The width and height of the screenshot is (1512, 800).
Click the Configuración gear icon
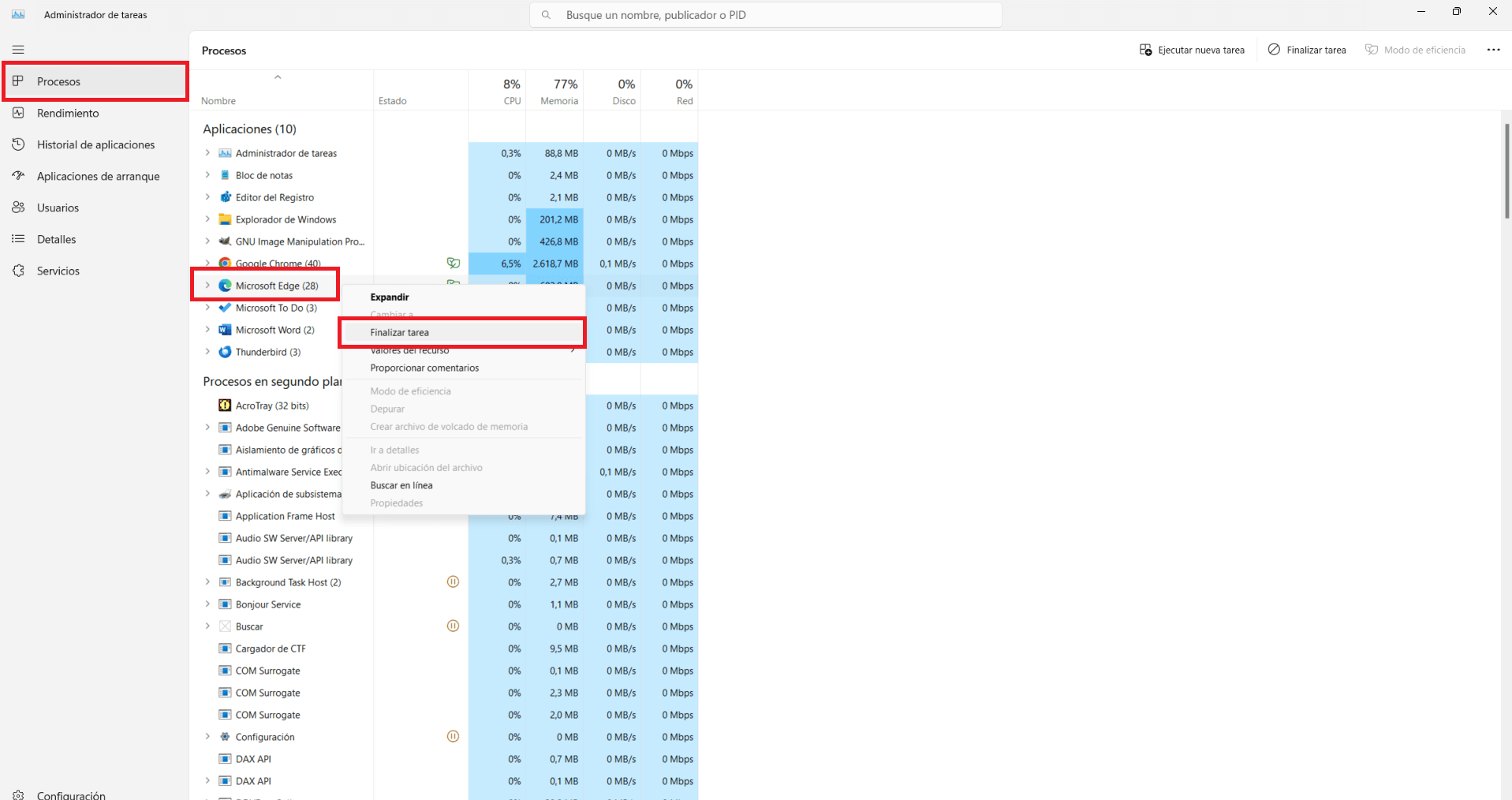click(18, 794)
